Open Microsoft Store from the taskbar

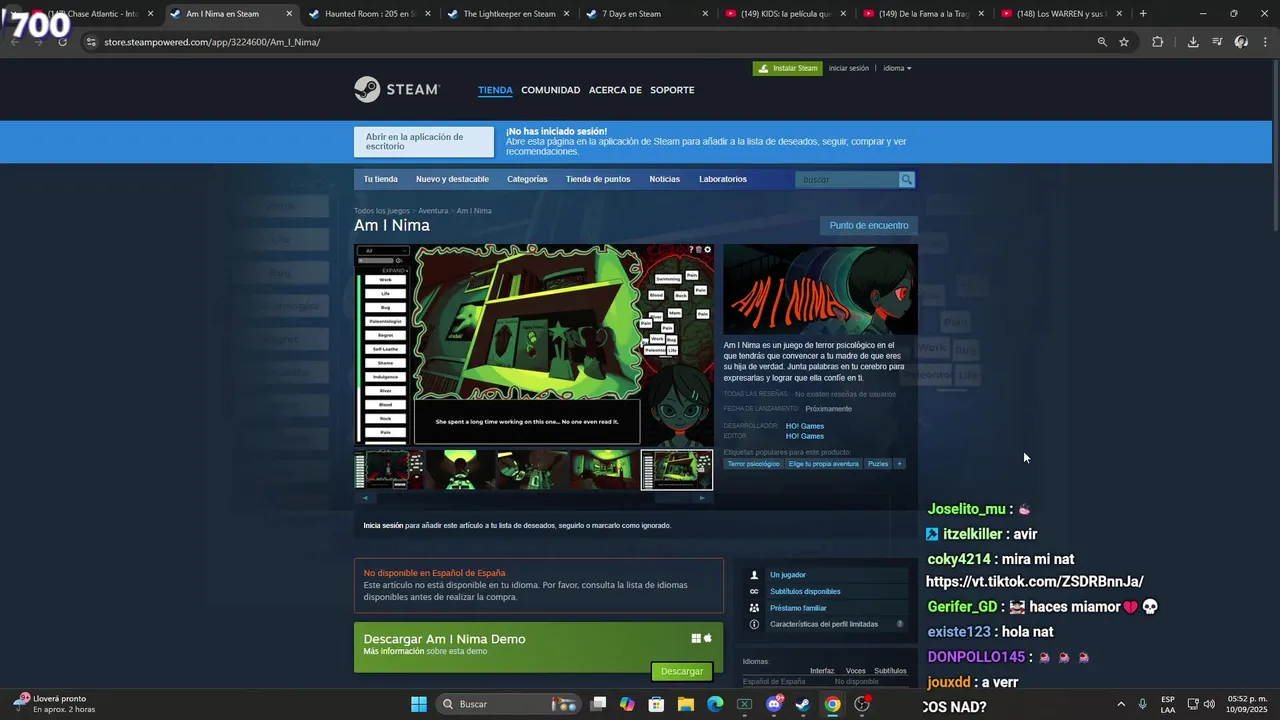coord(656,704)
